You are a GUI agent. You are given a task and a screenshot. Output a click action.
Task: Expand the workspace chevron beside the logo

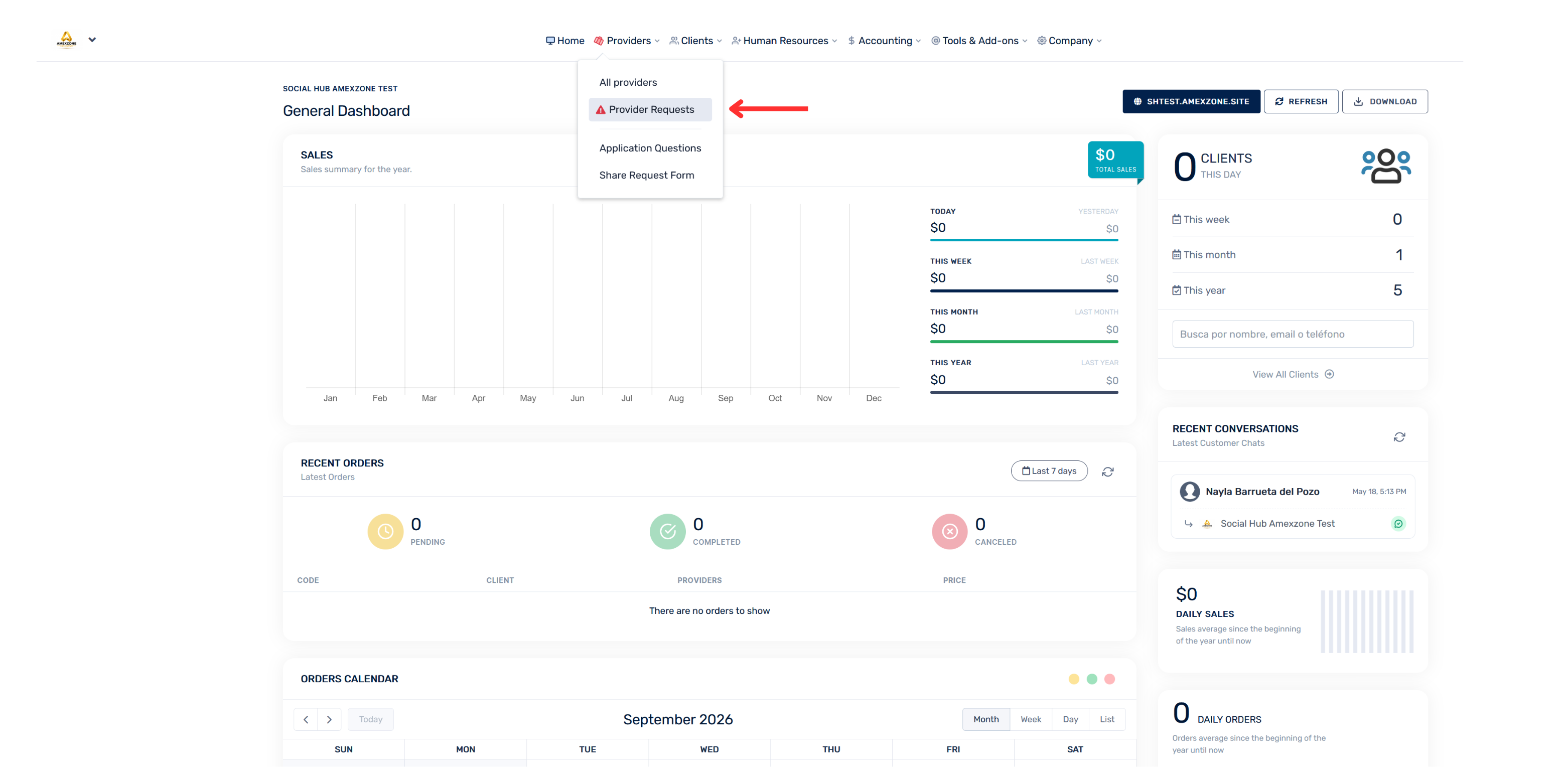click(x=92, y=40)
